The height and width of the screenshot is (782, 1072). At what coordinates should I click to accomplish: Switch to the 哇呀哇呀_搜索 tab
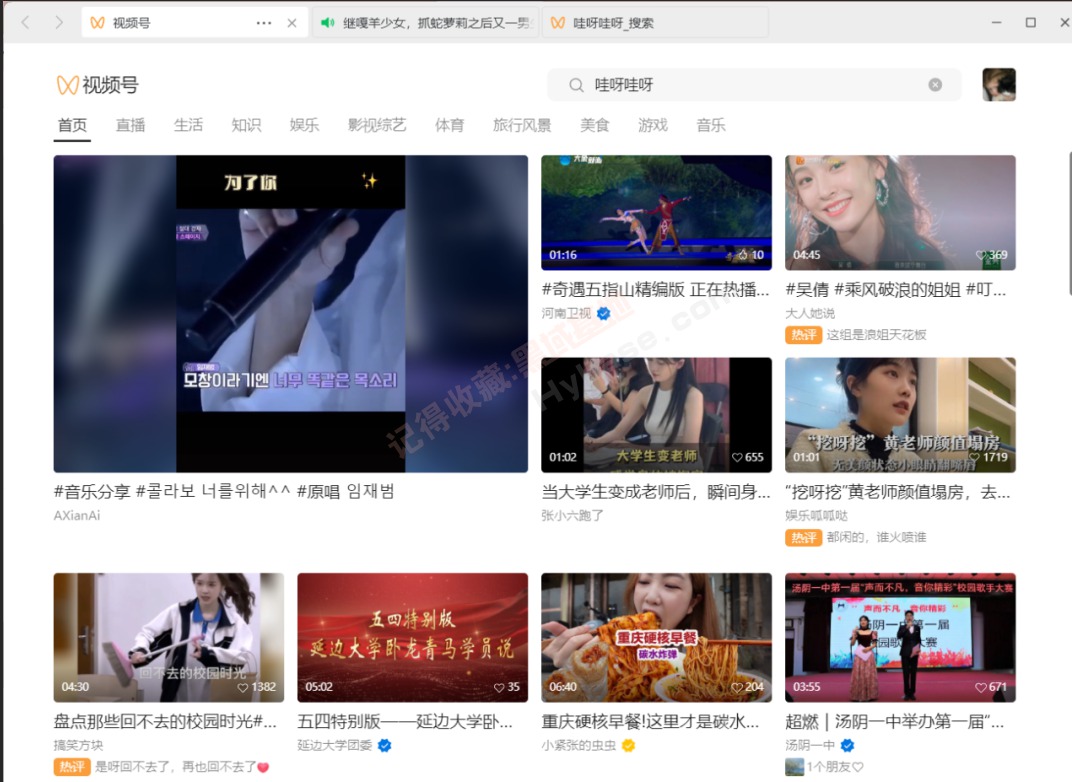pyautogui.click(x=655, y=23)
